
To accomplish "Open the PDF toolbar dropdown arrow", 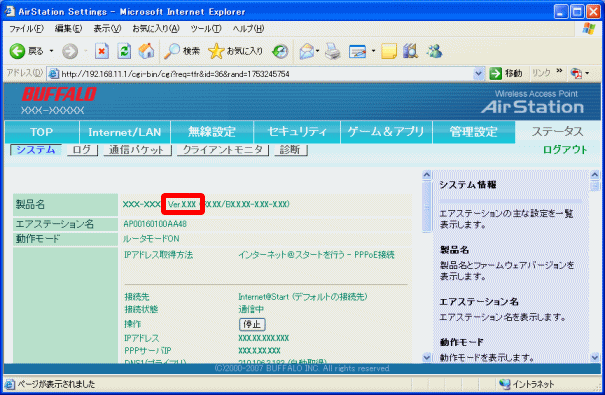I will tap(587, 73).
